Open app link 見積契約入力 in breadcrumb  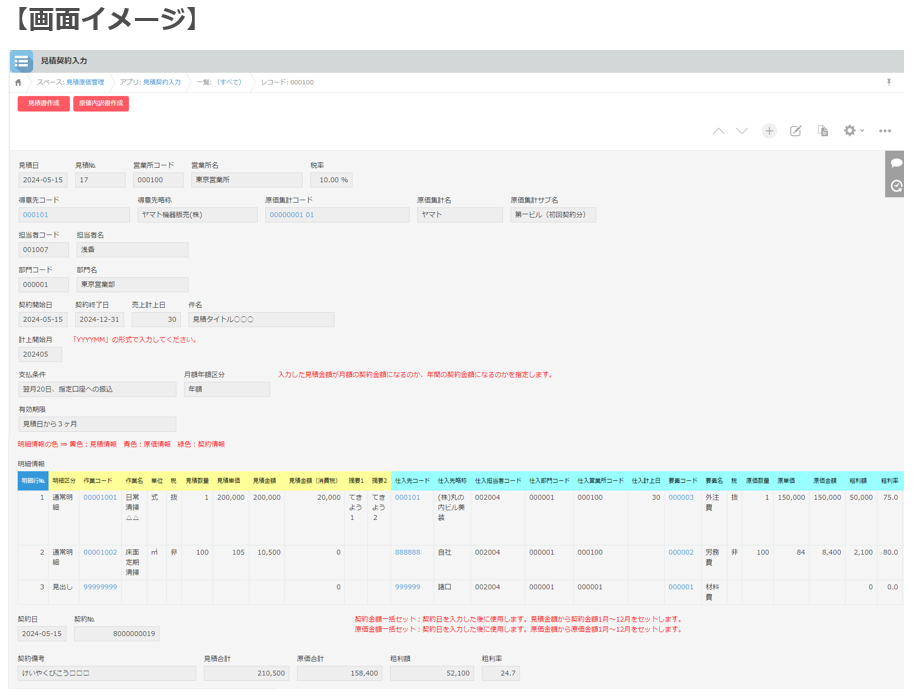tap(162, 83)
